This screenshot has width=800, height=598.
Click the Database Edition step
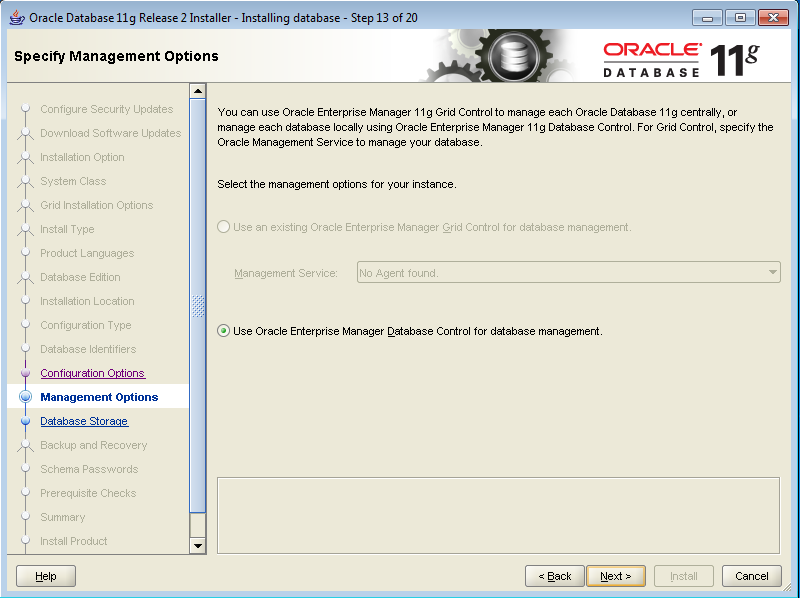[80, 277]
